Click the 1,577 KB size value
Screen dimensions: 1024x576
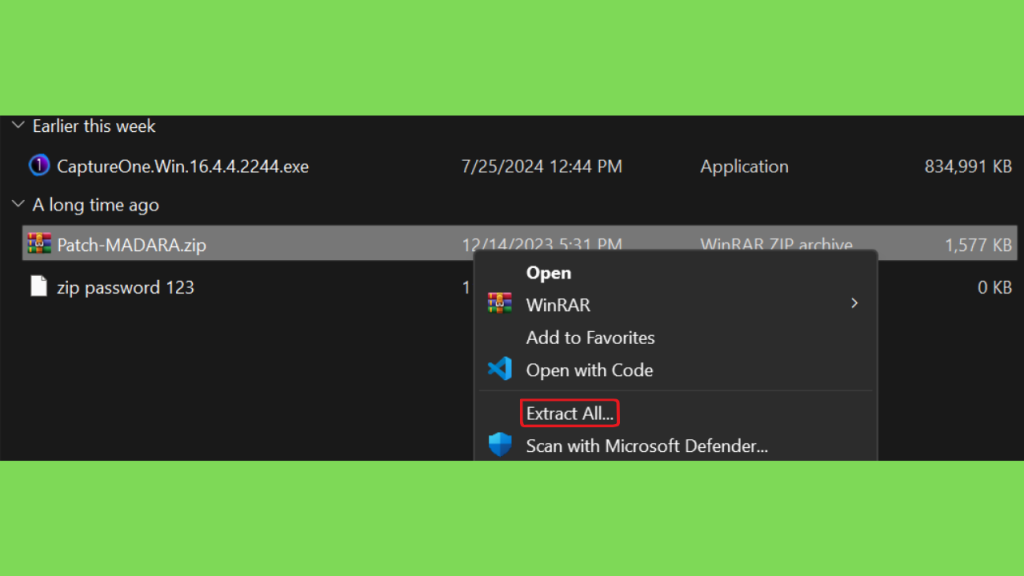coord(978,245)
